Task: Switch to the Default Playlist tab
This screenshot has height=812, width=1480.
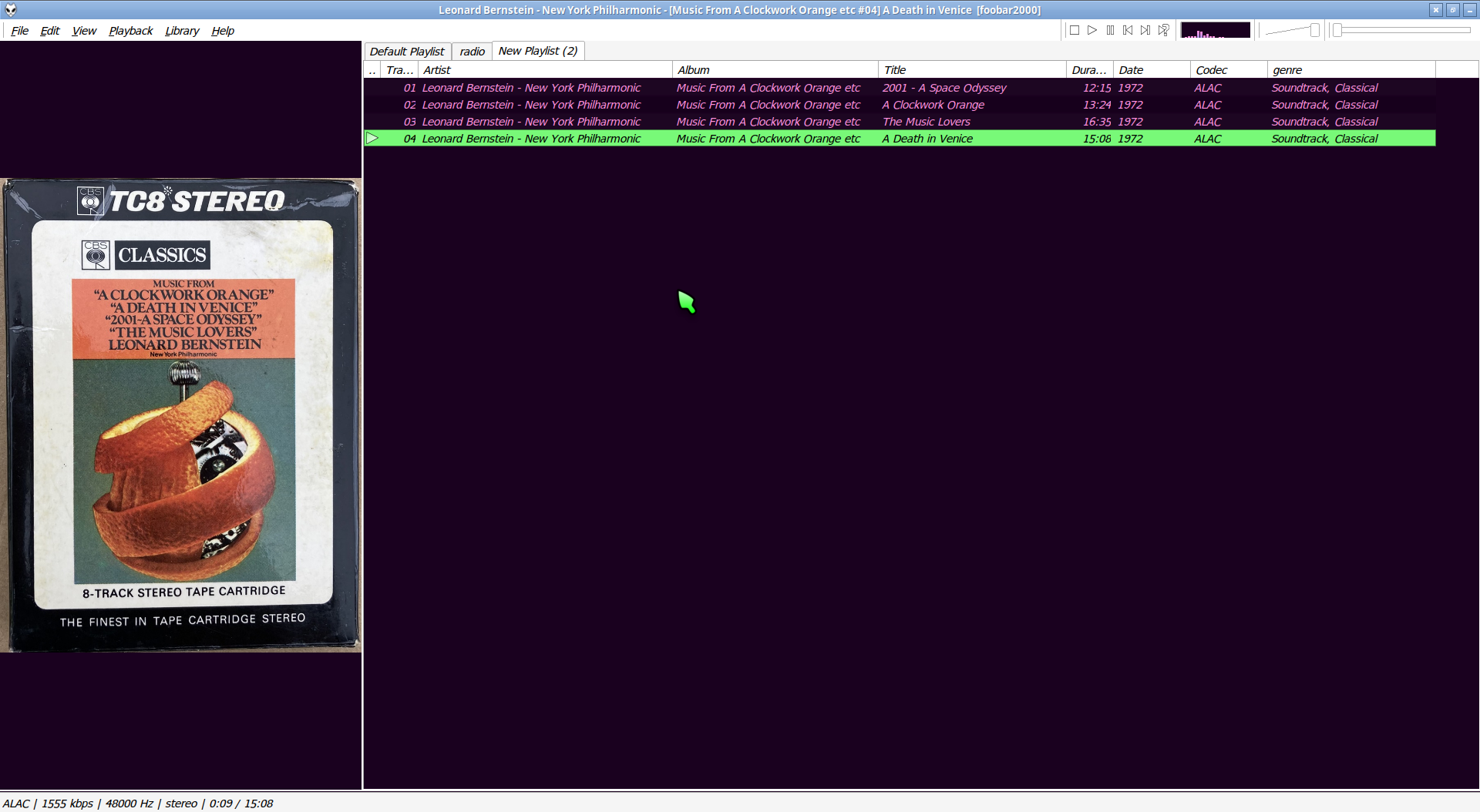Action: pos(407,52)
